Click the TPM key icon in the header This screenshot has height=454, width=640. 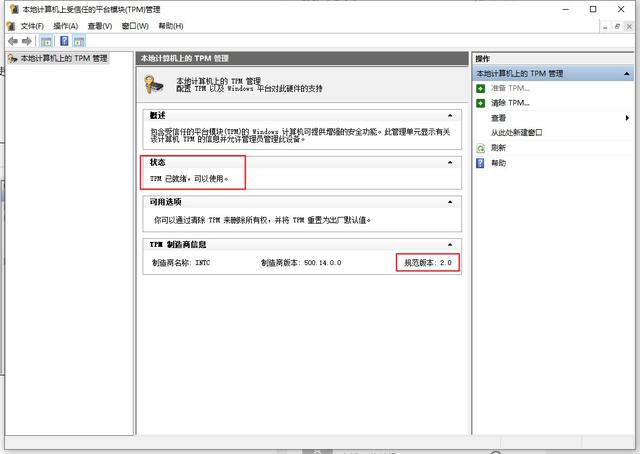[153, 85]
